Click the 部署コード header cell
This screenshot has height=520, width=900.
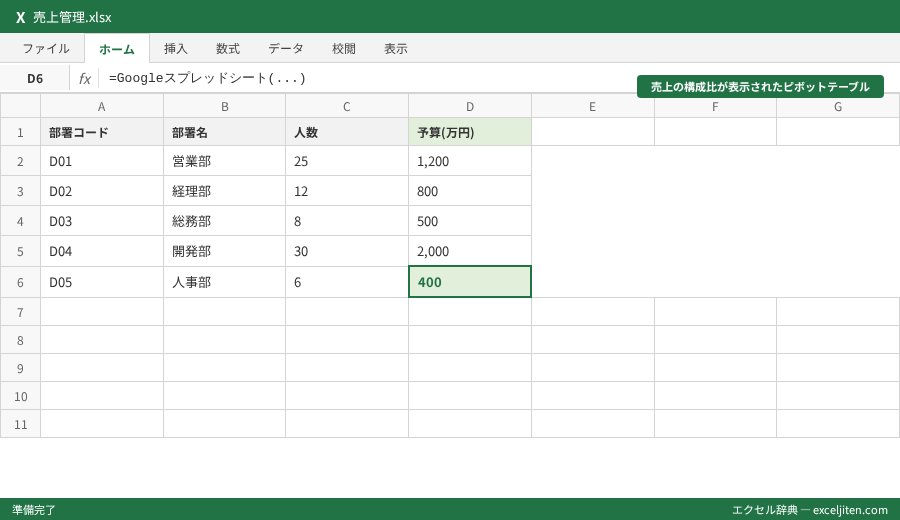coord(102,132)
